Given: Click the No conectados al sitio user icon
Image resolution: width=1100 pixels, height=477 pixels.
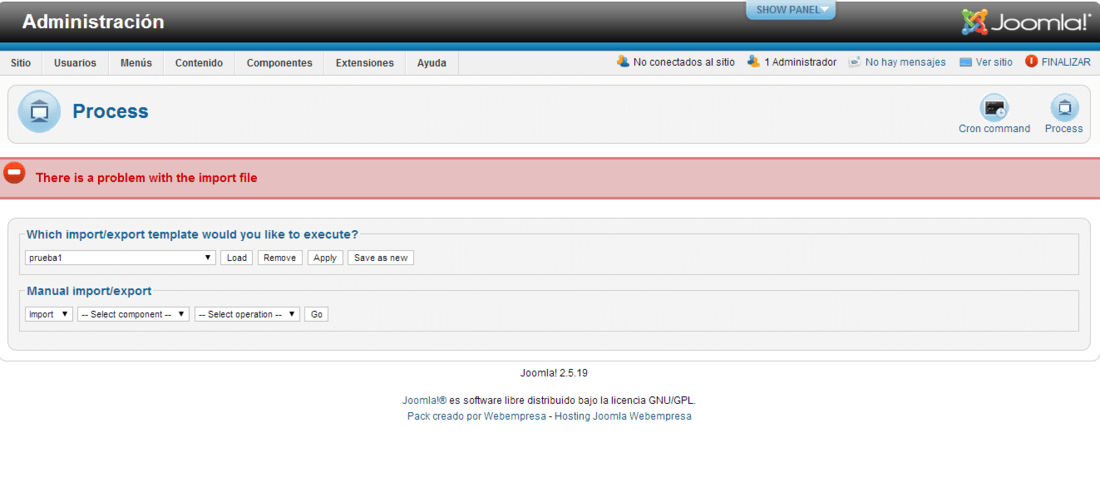Looking at the screenshot, I should [x=623, y=62].
